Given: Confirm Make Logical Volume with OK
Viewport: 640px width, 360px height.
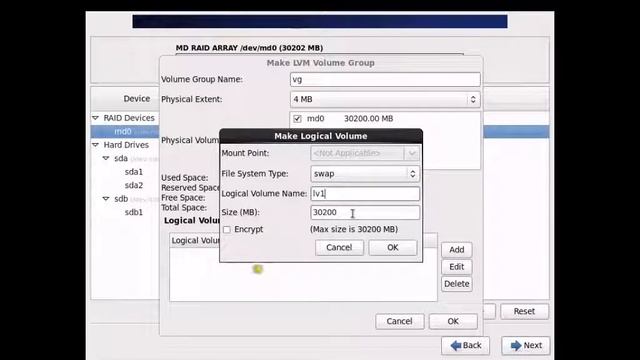Looking at the screenshot, I should click(393, 248).
